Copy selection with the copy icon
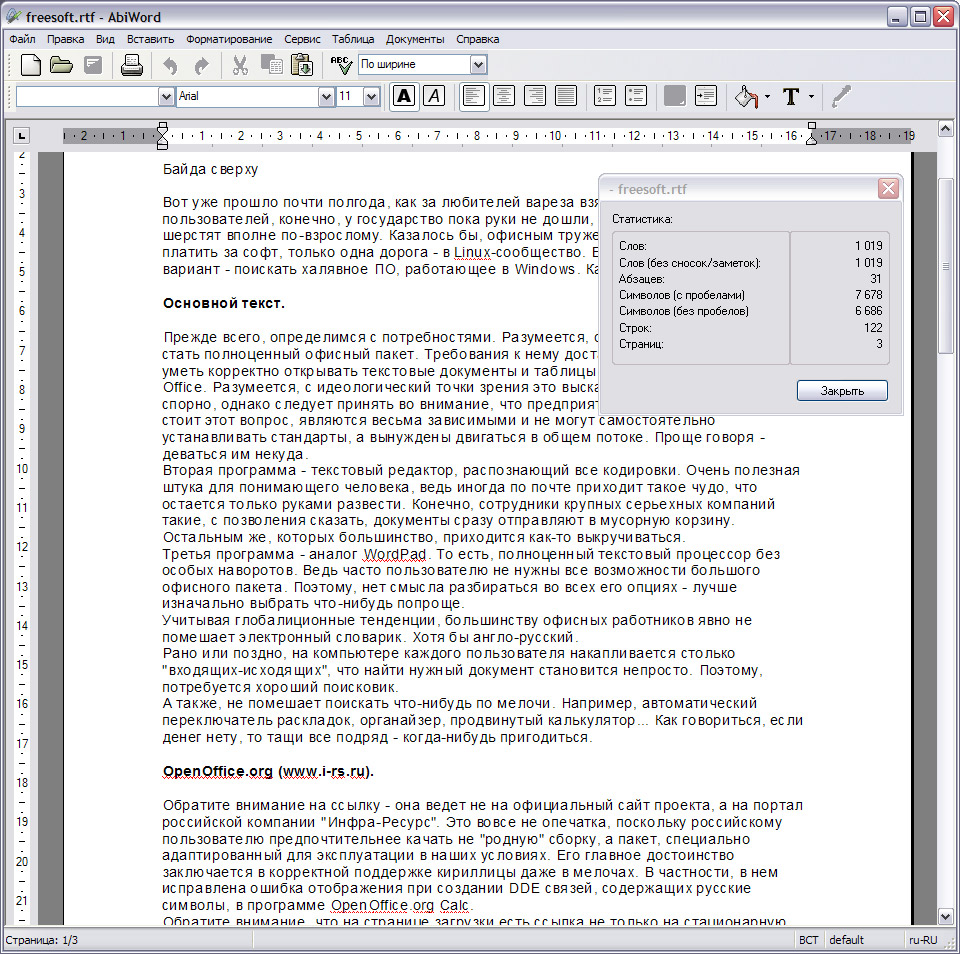 coord(271,64)
